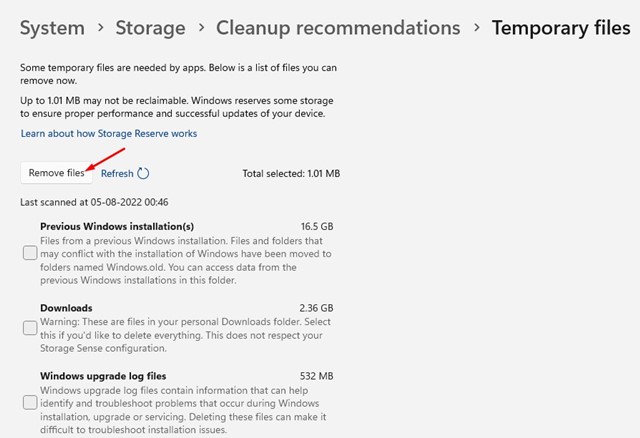Navigate to Storage breadcrumb
This screenshot has height=438, width=640.
151,28
